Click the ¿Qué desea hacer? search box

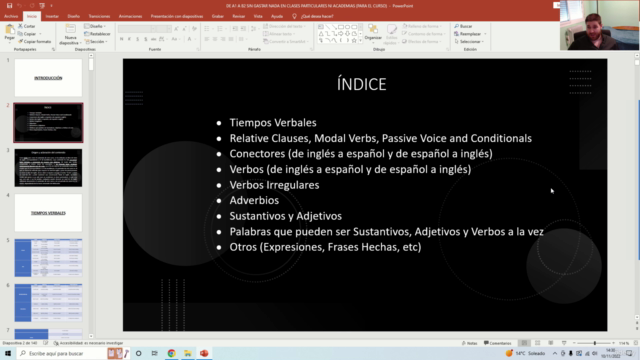tap(313, 16)
